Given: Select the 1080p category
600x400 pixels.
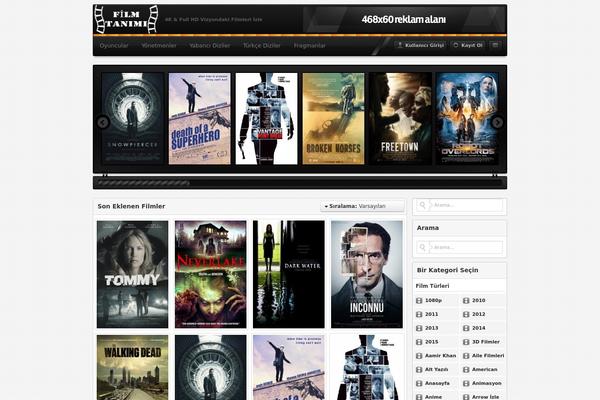Looking at the screenshot, I should 436,300.
